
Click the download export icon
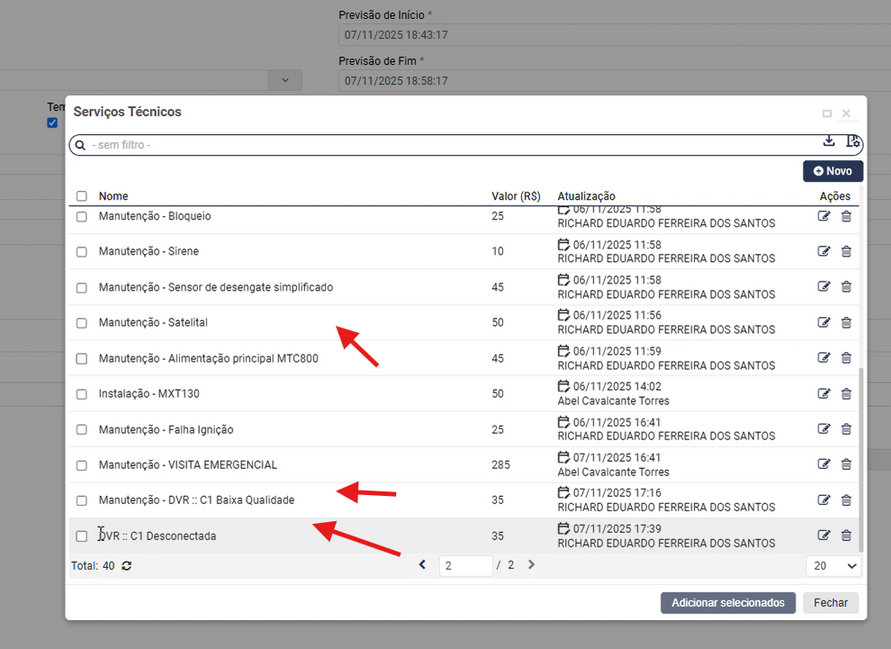pos(829,142)
